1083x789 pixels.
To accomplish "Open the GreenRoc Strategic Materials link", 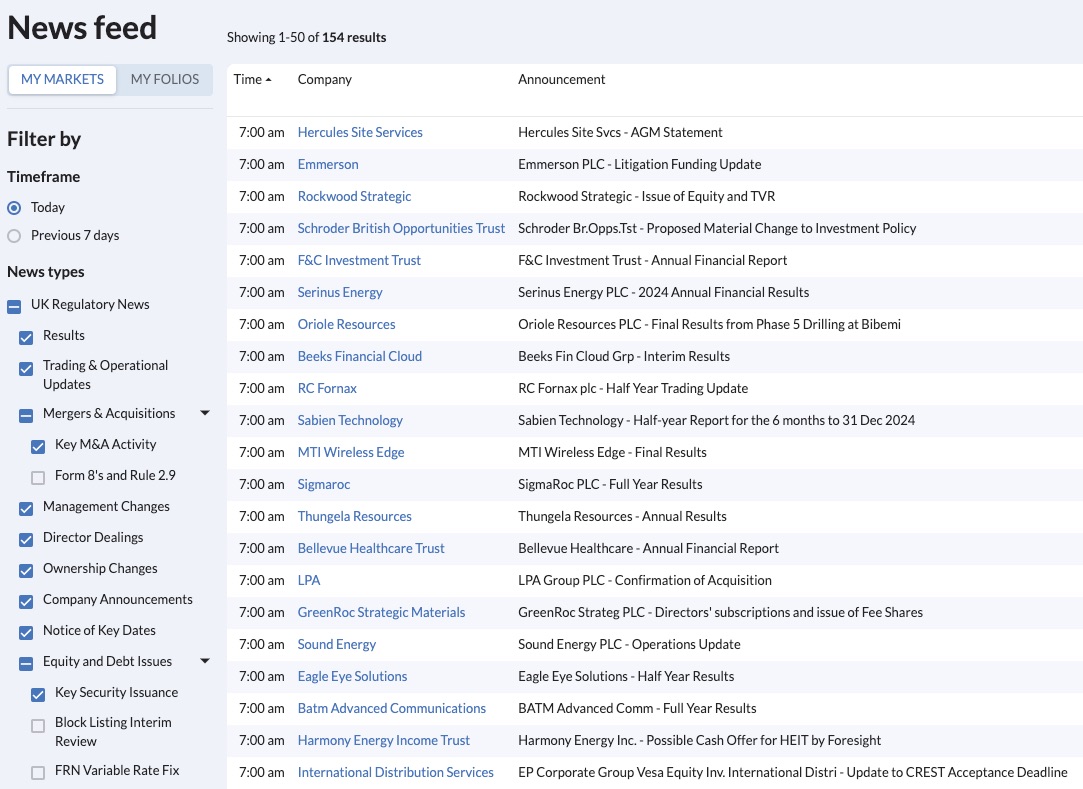I will [381, 613].
